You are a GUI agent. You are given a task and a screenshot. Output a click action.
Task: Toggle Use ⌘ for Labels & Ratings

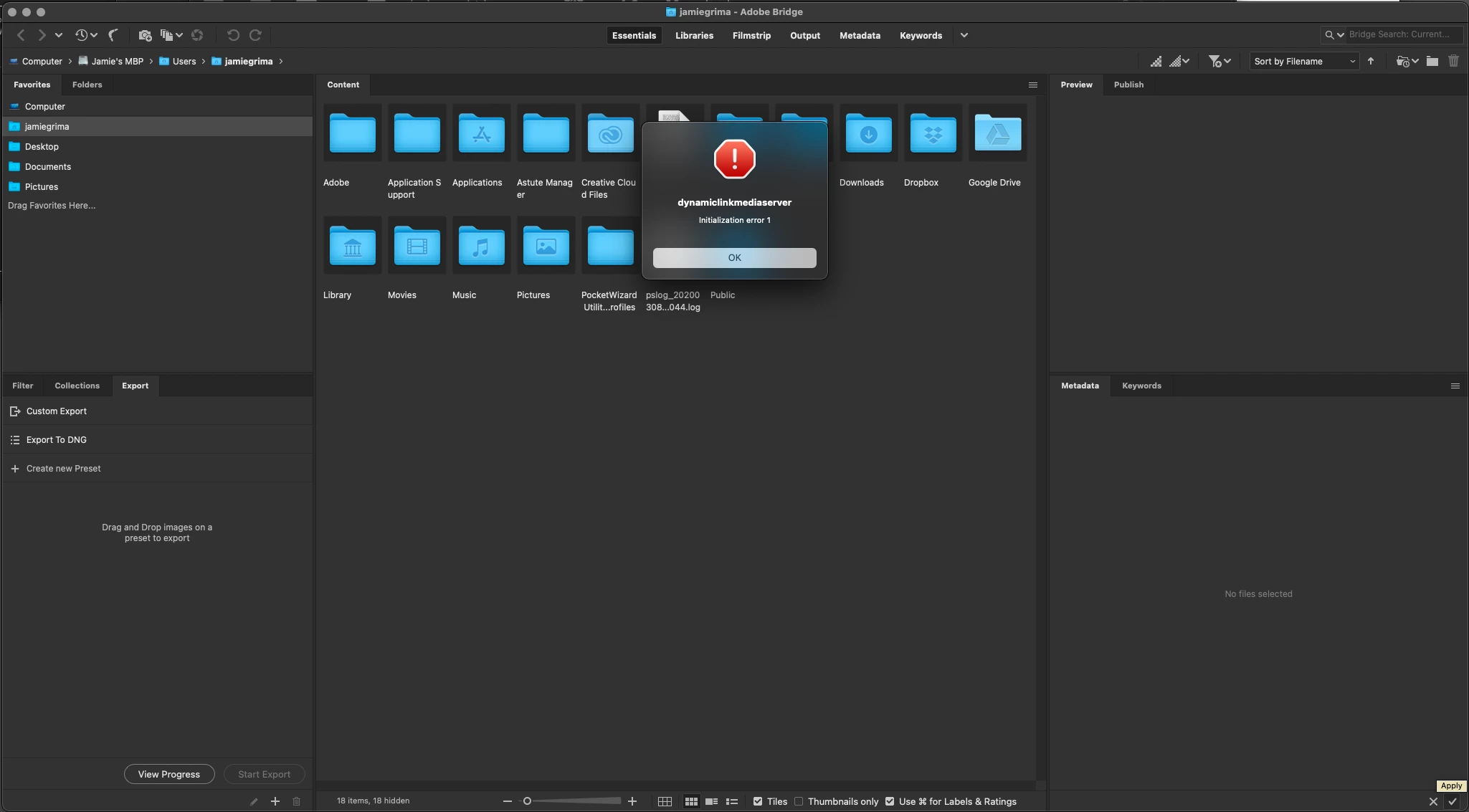890,801
